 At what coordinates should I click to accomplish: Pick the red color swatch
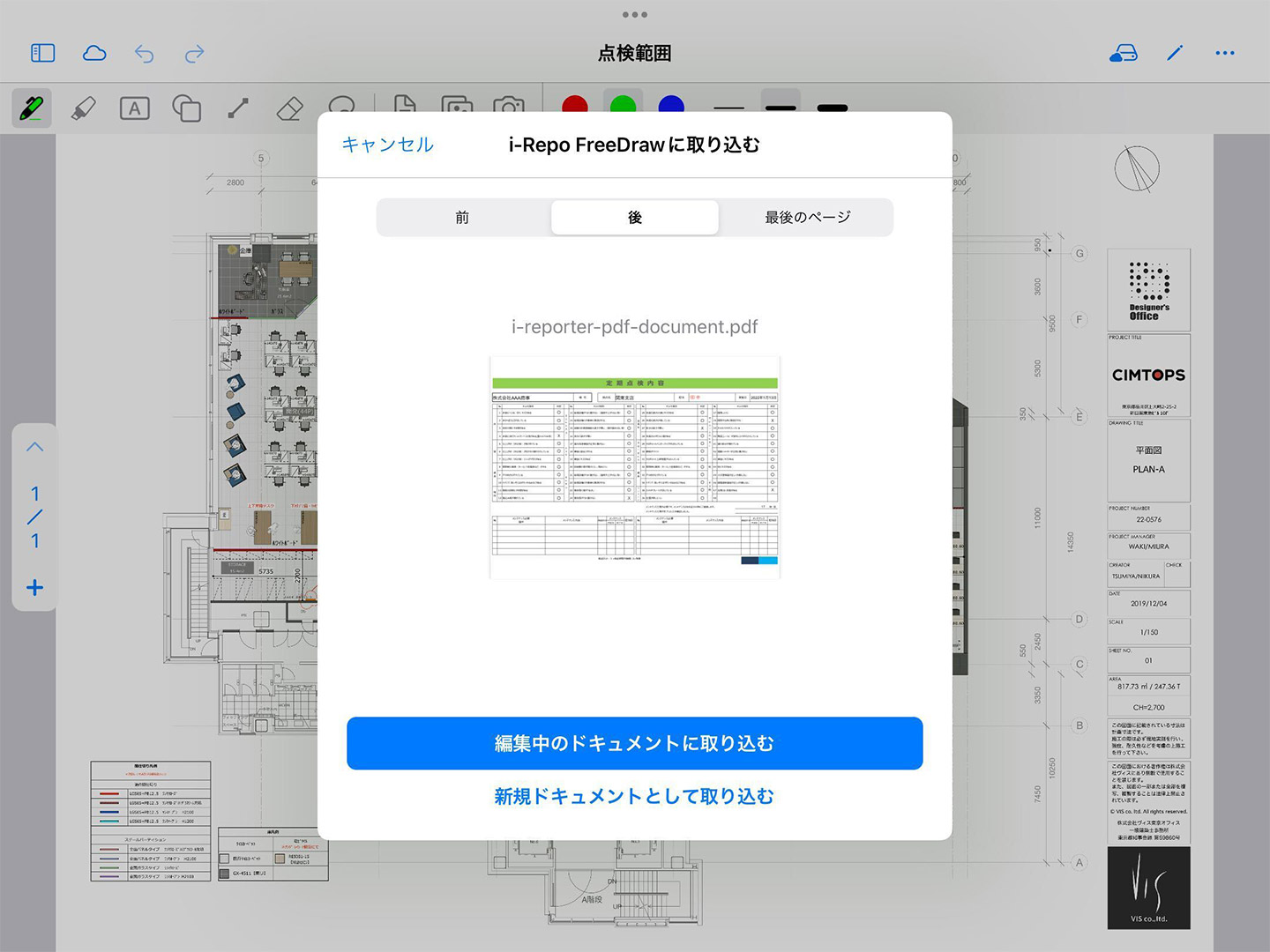pyautogui.click(x=575, y=105)
